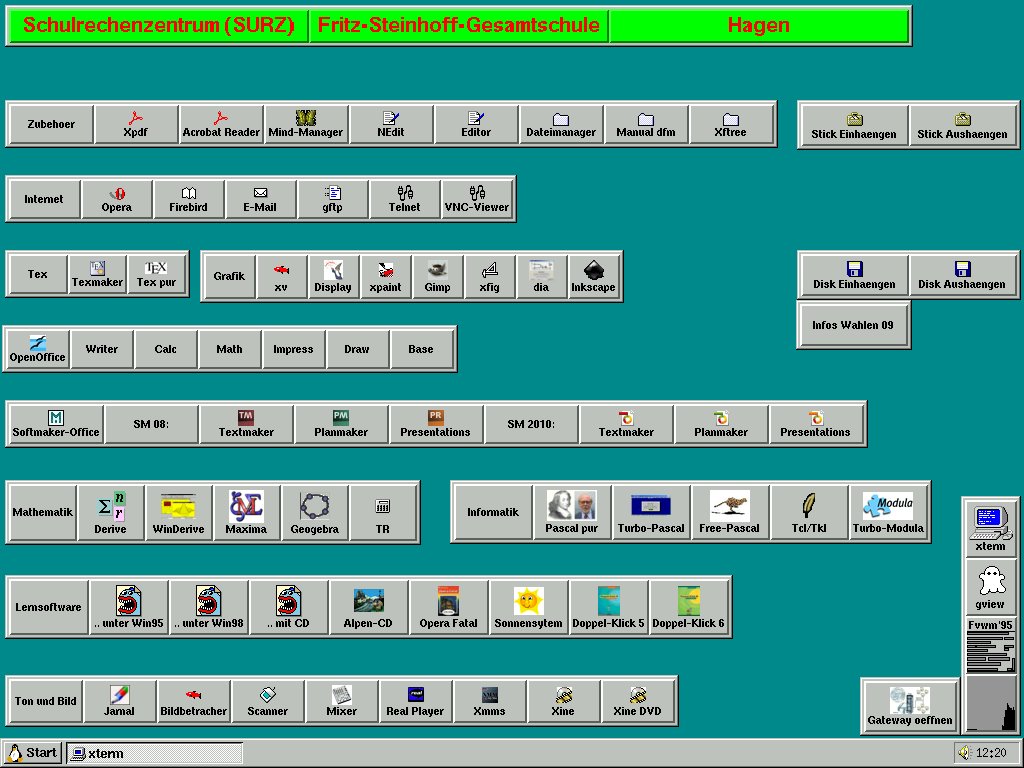Launch gview ghost icon

(991, 586)
